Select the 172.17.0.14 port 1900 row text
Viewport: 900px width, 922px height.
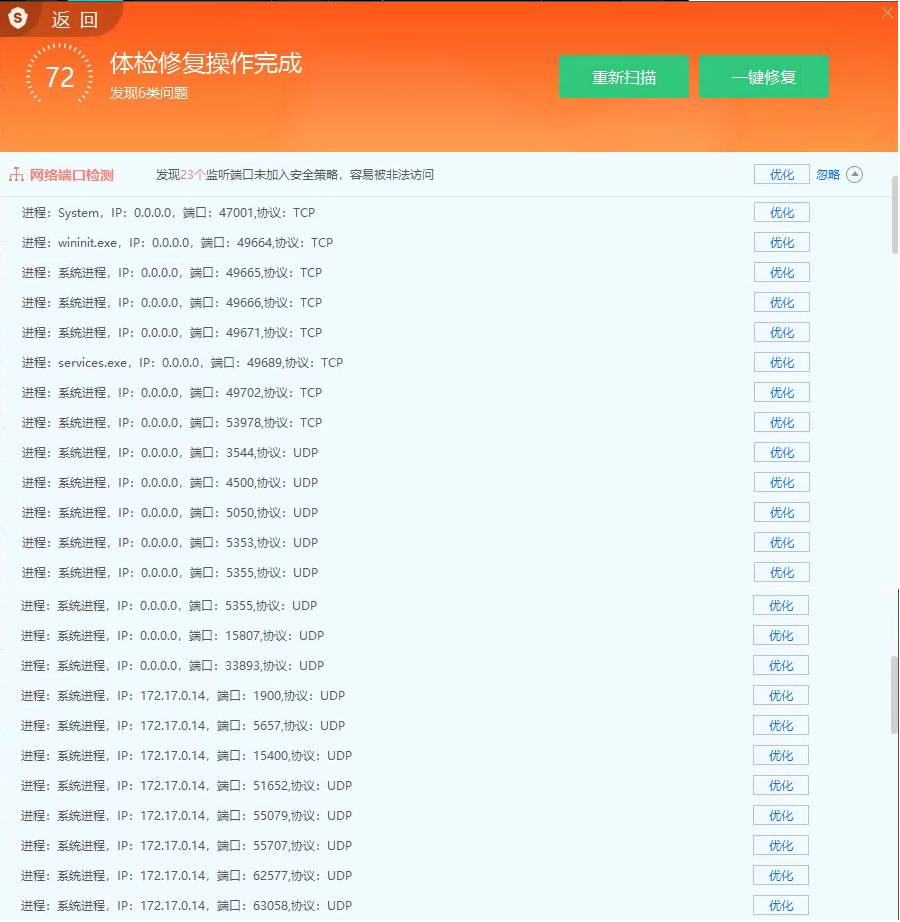tap(183, 696)
